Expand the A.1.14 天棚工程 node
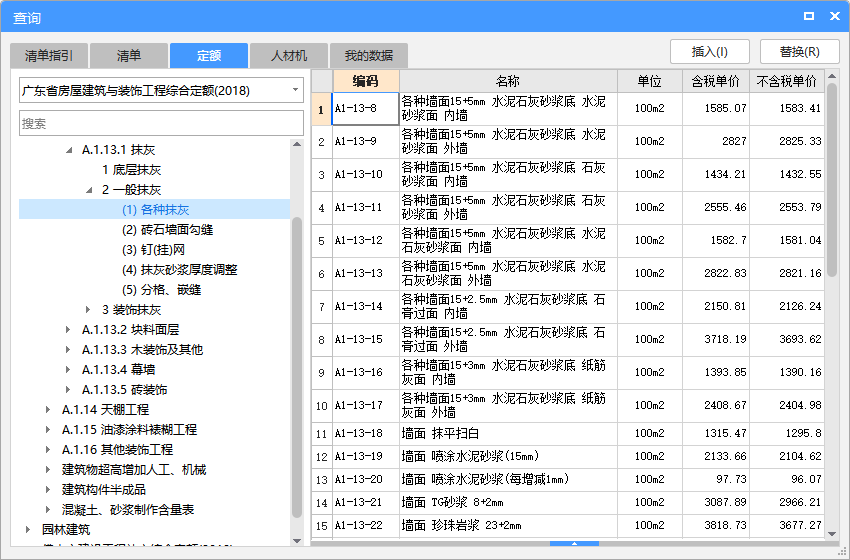Image resolution: width=850 pixels, height=560 pixels. coord(48,409)
